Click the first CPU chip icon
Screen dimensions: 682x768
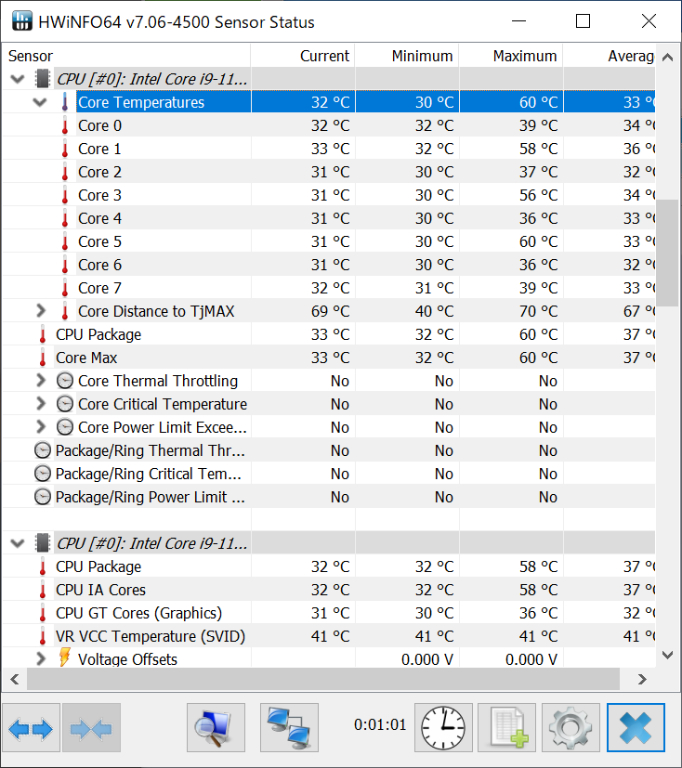pos(43,79)
